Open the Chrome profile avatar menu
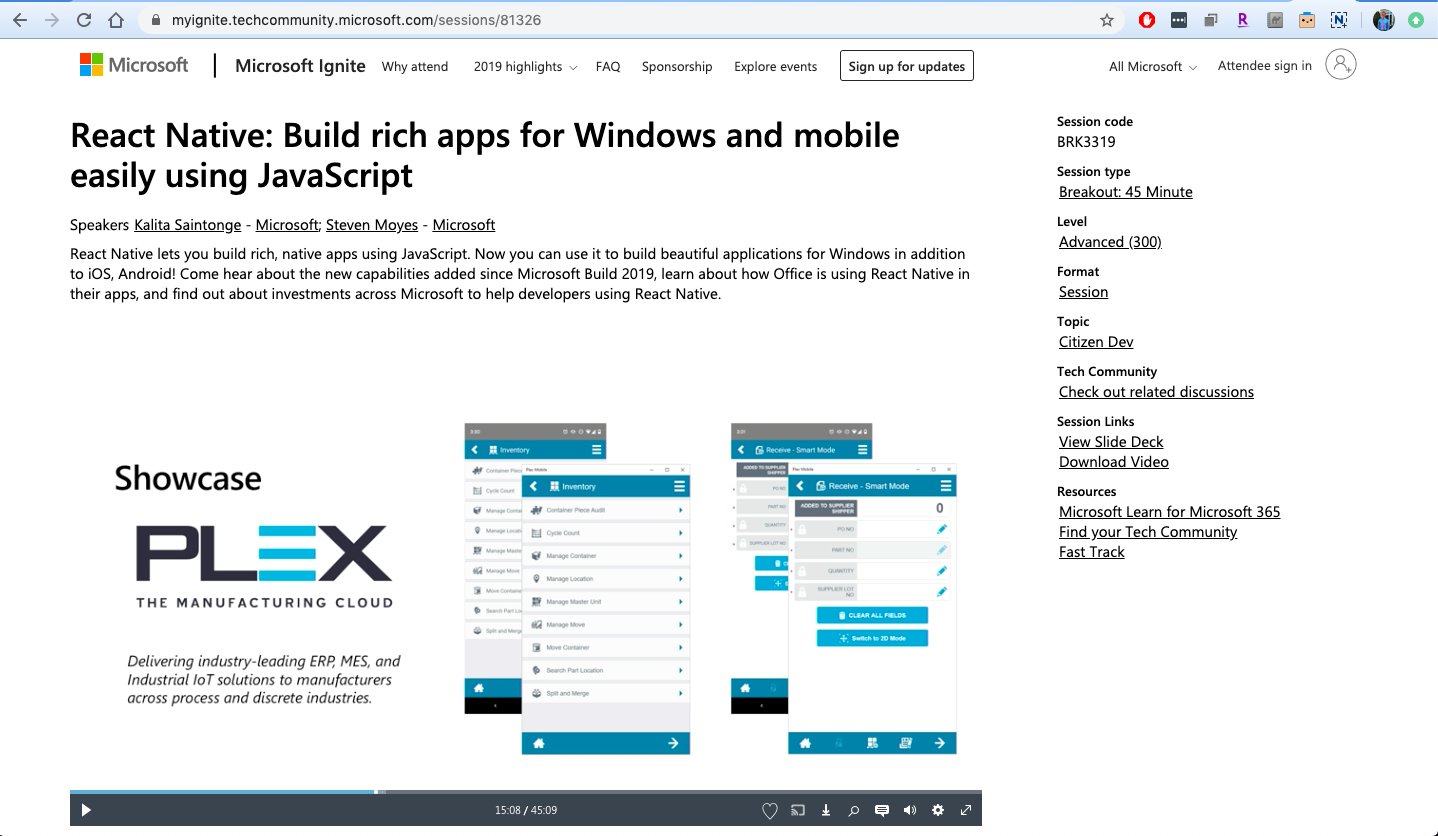Screen dimensions: 1438x836 click(1383, 19)
